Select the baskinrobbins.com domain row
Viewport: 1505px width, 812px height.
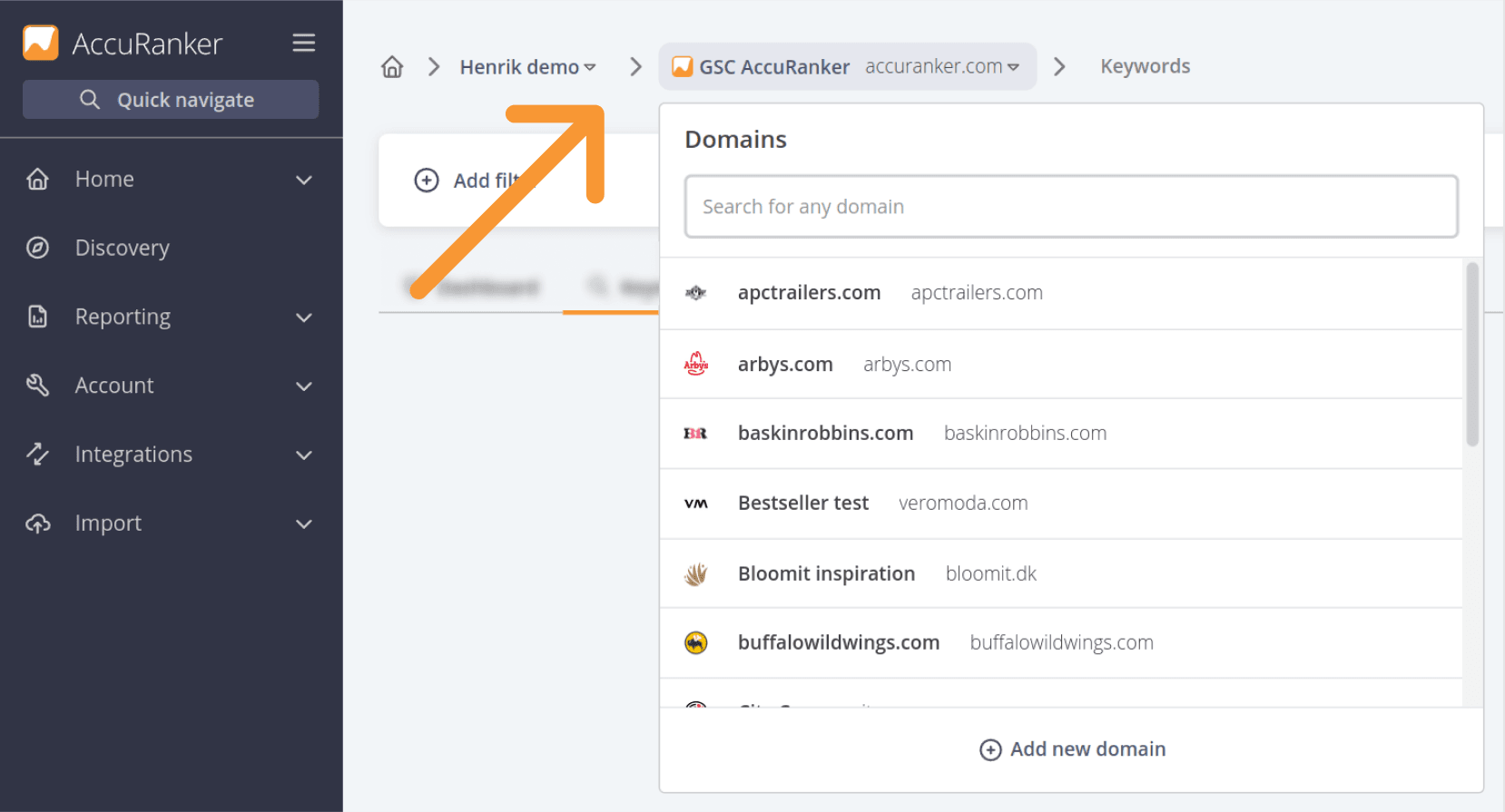[x=1061, y=434]
